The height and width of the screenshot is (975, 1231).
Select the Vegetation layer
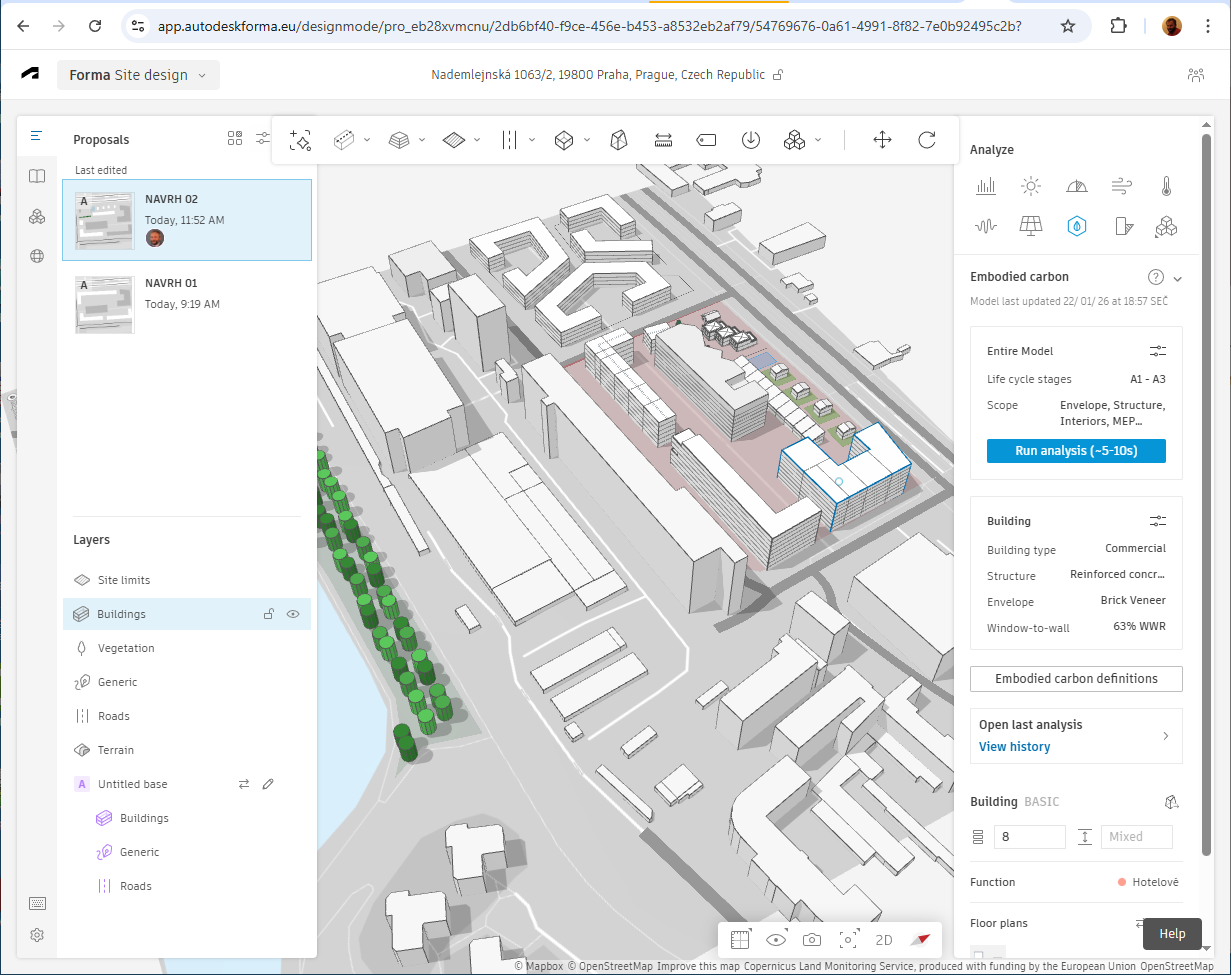[126, 648]
